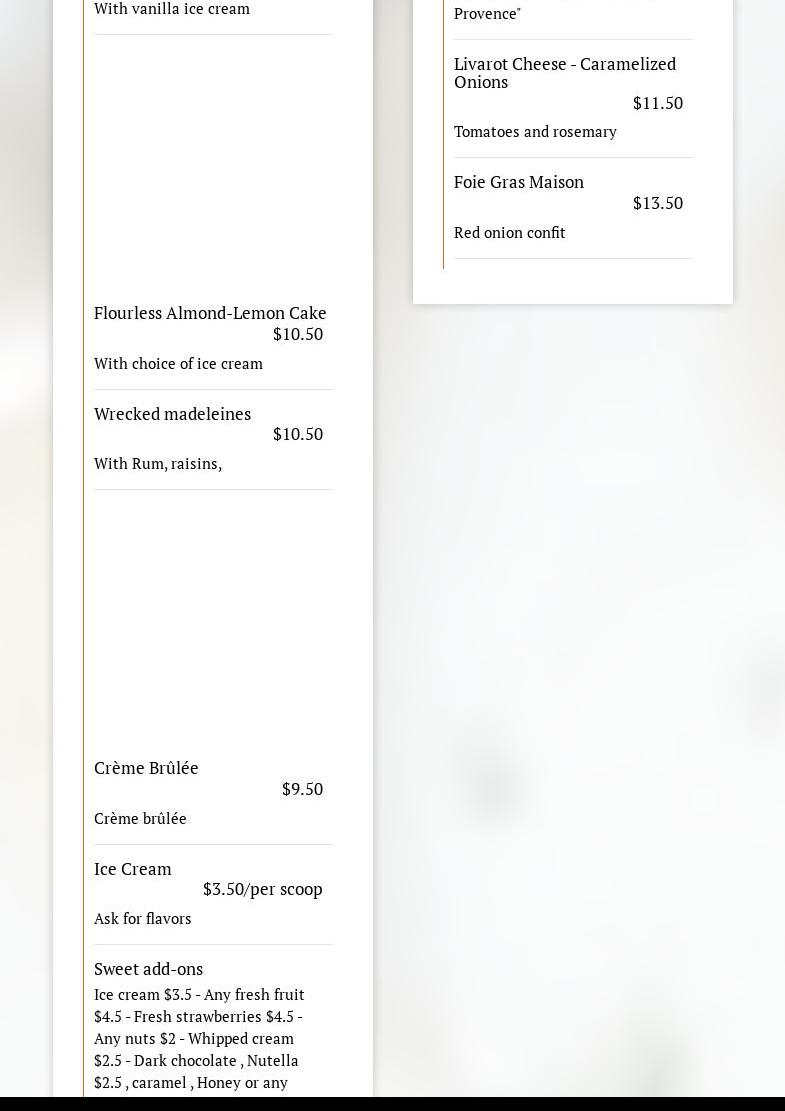785x1111 pixels.
Task: Click the Ice Cream item heading
Action: tap(133, 869)
